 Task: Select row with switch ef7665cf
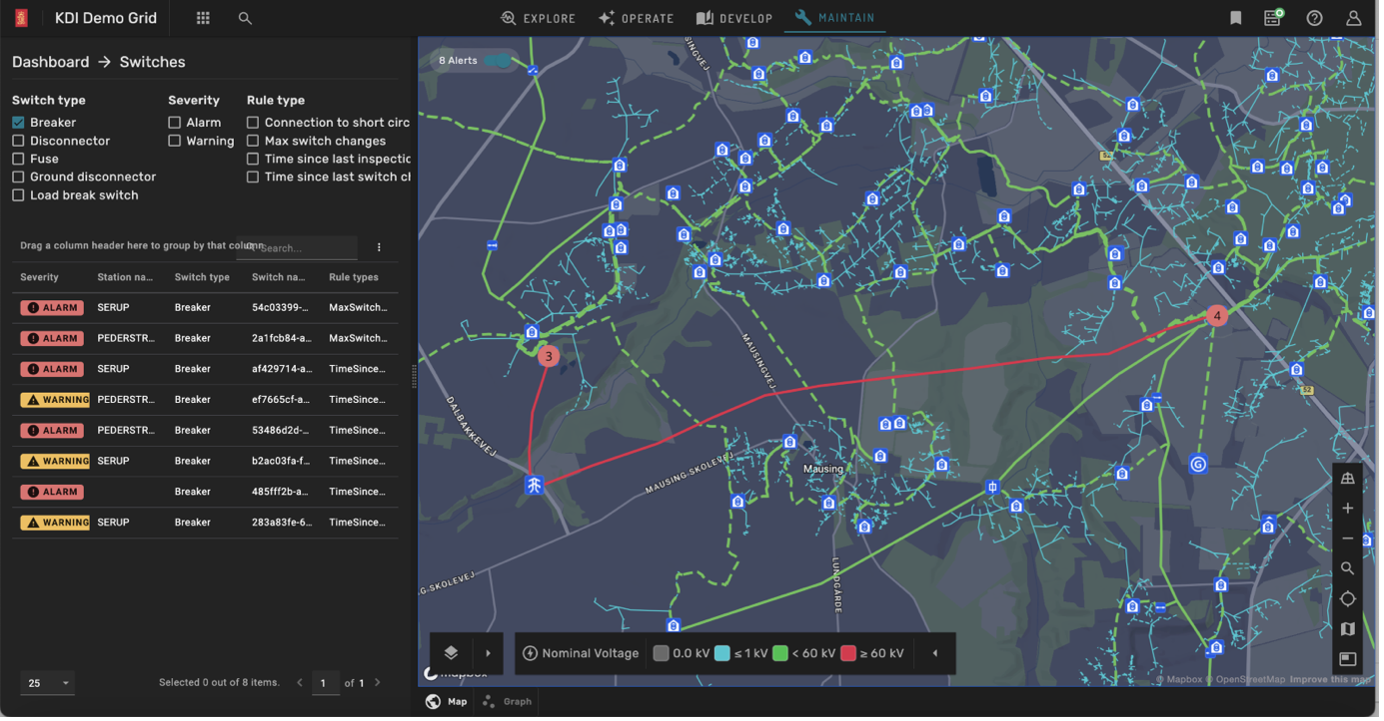[206, 401]
